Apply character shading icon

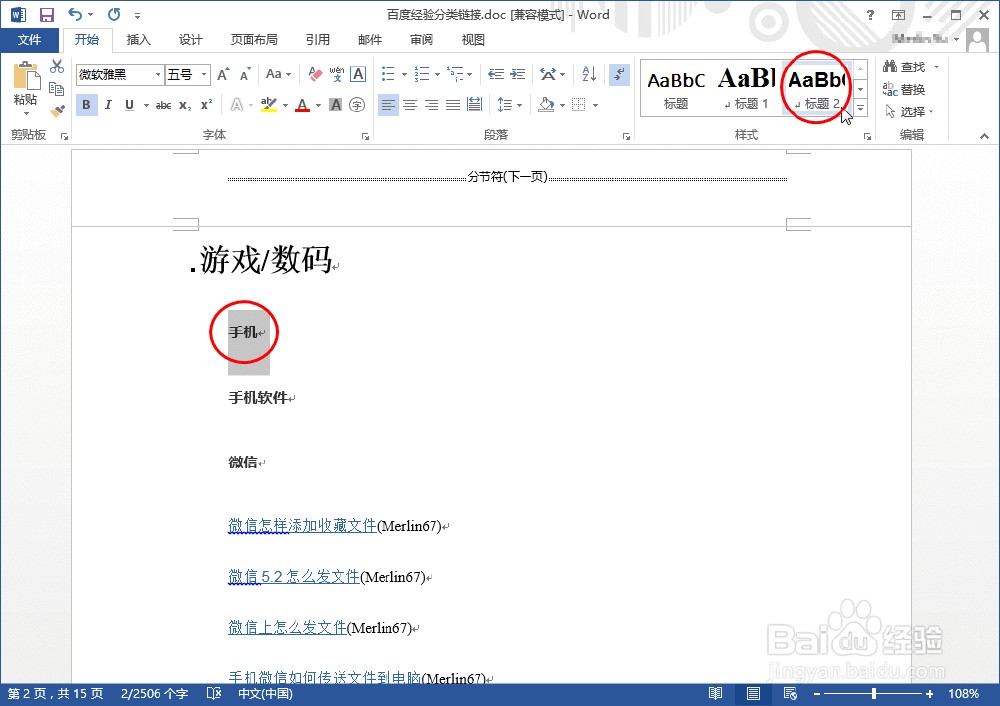point(335,105)
